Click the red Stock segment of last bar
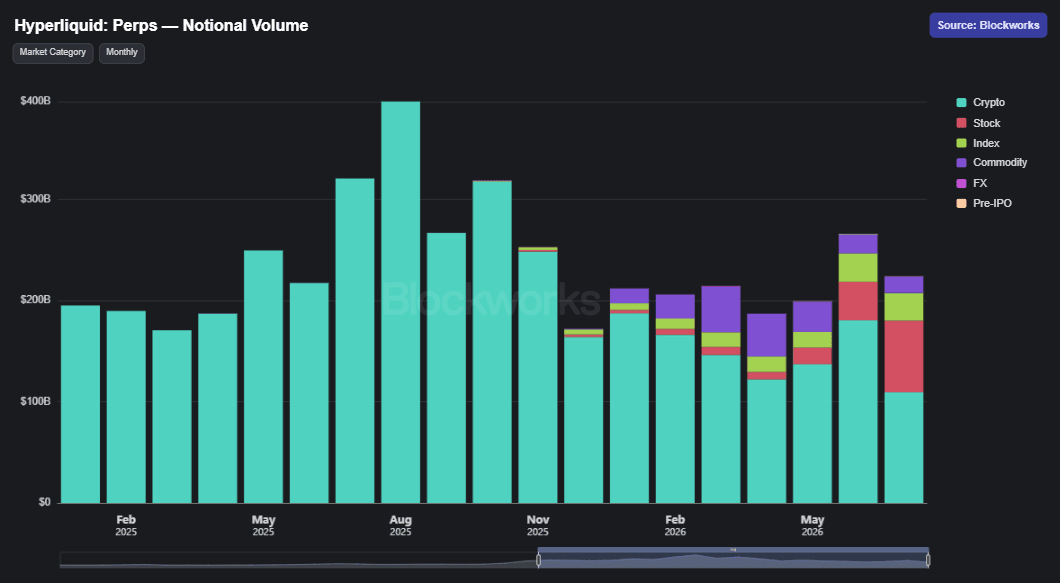 904,356
